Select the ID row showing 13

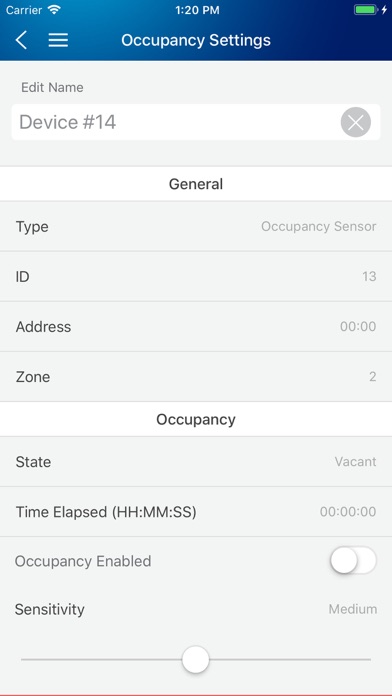(196, 277)
